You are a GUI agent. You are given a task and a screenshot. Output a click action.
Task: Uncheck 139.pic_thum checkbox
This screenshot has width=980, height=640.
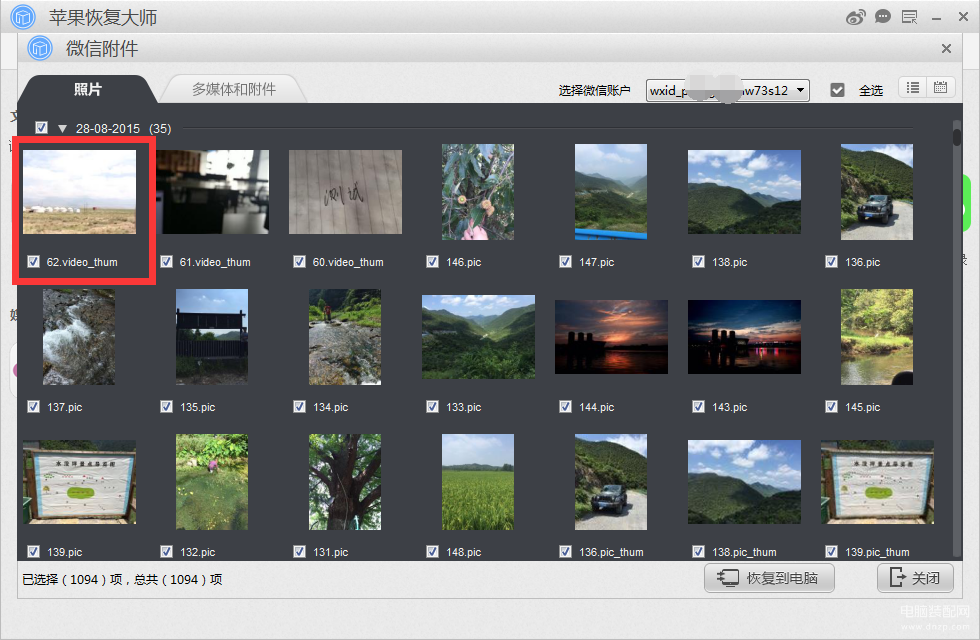pos(831,551)
